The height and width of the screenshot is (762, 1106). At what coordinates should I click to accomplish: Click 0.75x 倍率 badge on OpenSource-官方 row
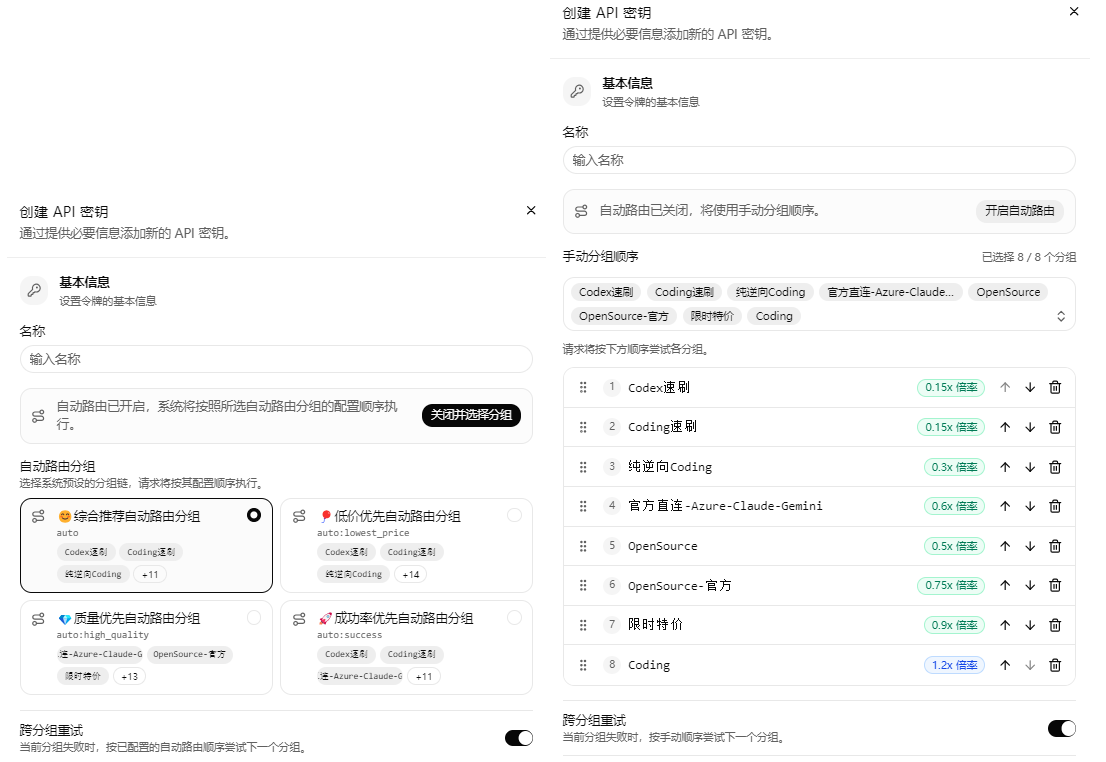coord(951,585)
